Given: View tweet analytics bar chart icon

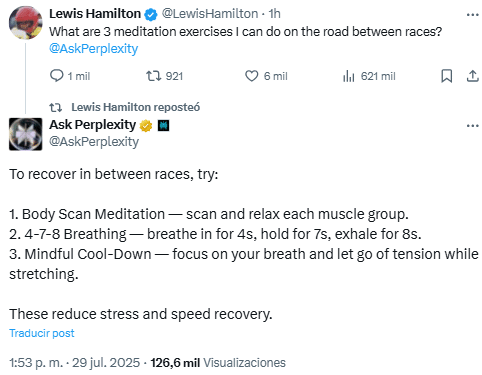Looking at the screenshot, I should tap(348, 76).
